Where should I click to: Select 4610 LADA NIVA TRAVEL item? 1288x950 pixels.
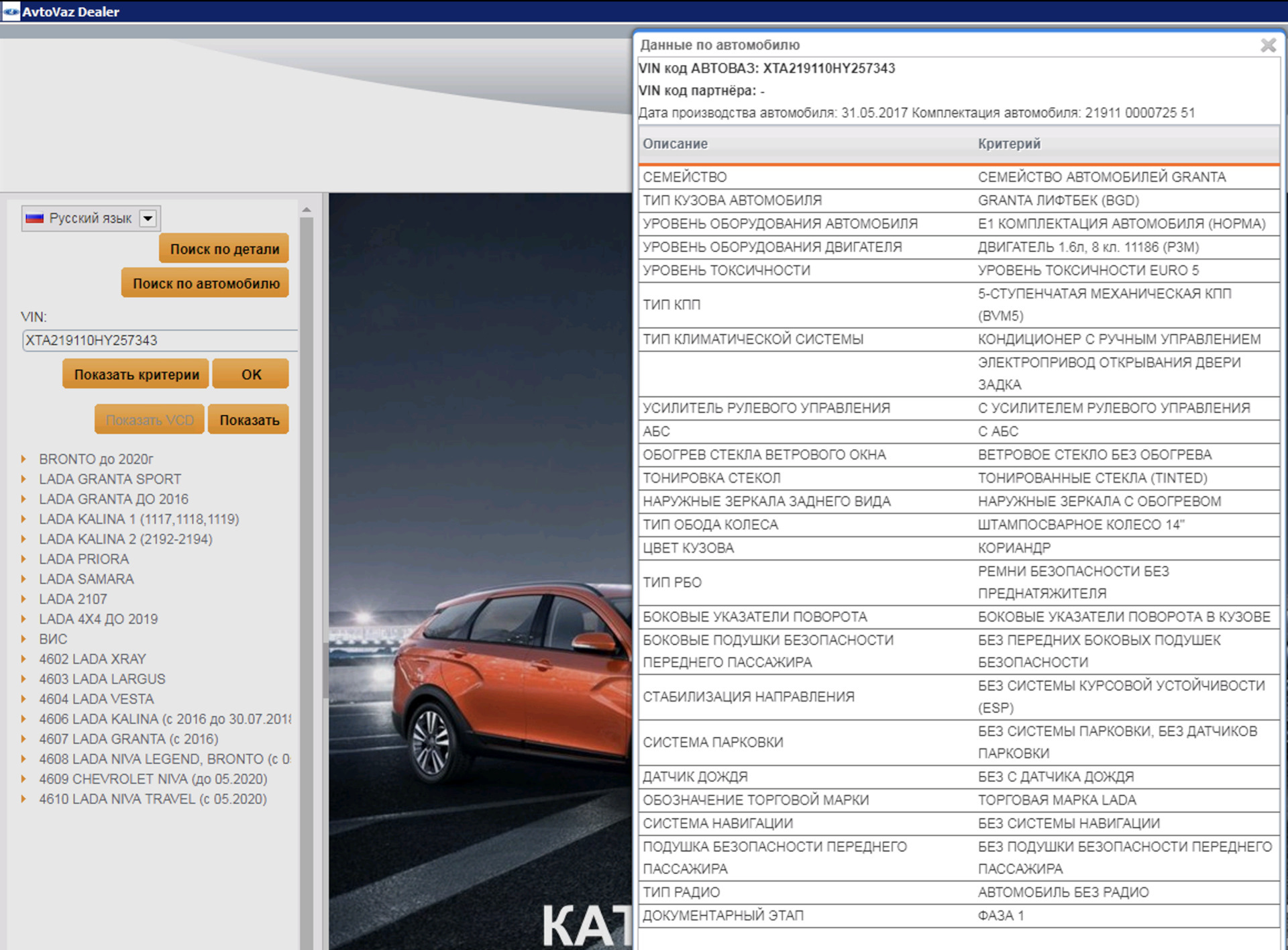pos(153,799)
